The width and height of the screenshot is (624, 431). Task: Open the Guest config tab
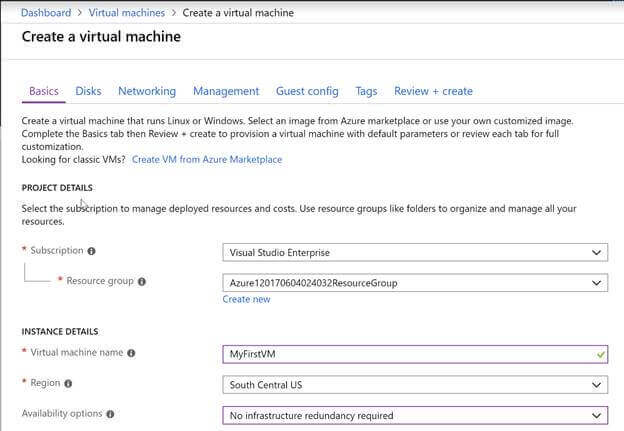[307, 91]
